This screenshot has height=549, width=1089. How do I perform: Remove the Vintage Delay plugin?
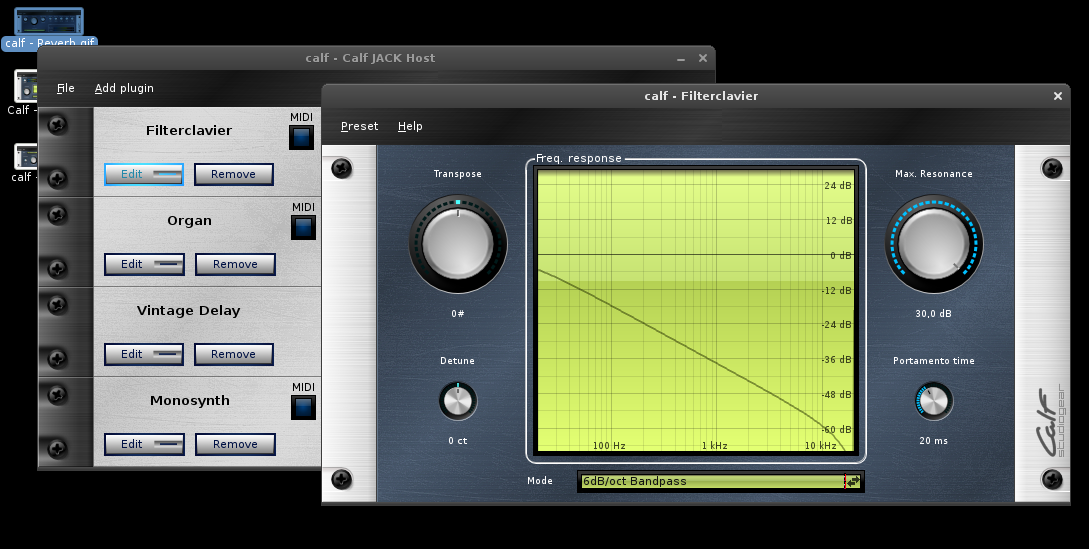[x=233, y=354]
